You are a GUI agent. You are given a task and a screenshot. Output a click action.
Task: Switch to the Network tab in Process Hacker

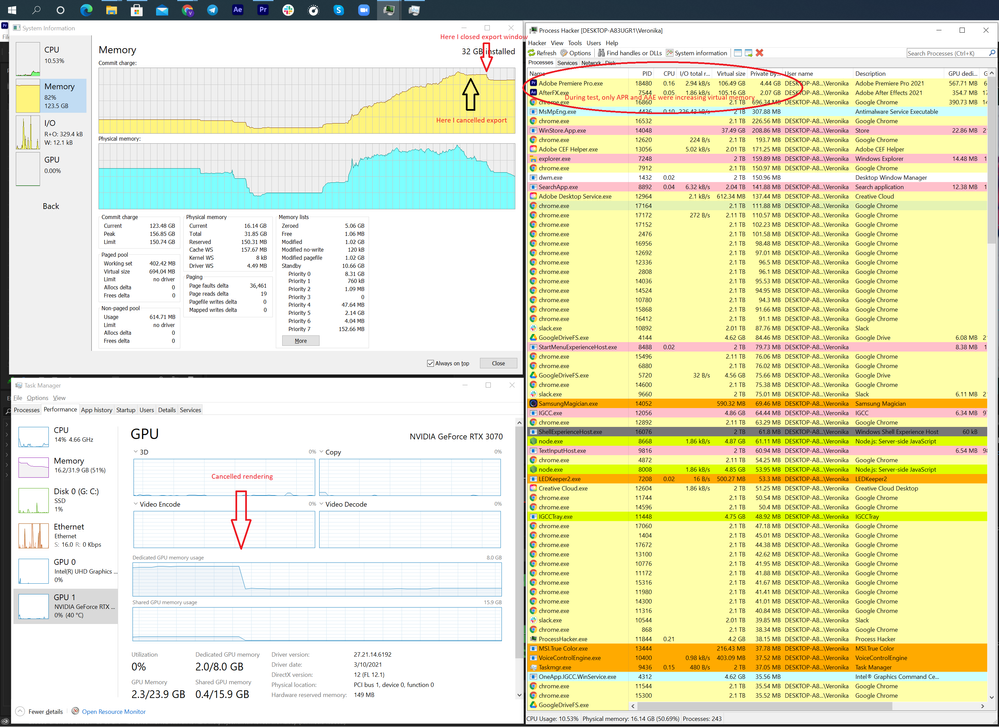(590, 62)
